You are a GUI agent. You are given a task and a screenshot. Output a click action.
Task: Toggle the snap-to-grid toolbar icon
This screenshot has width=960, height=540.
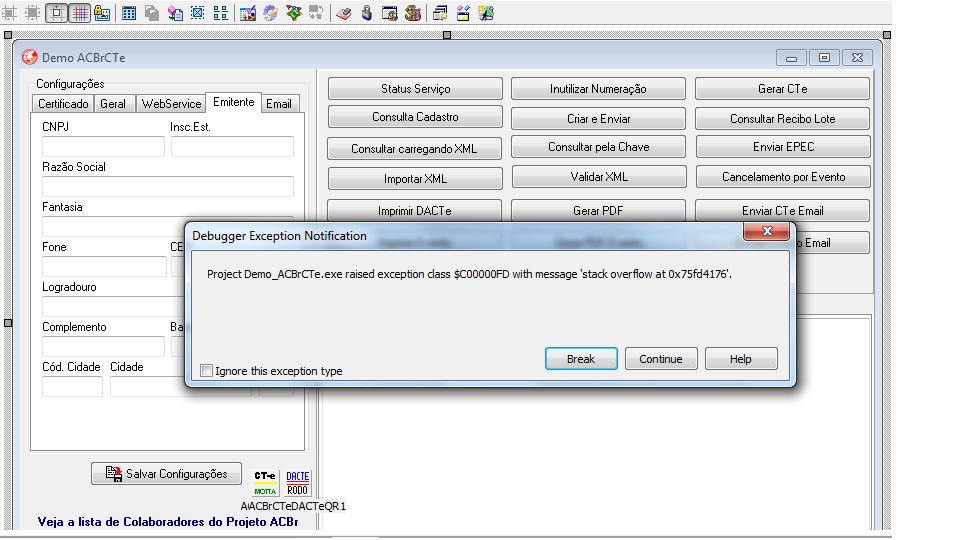(x=80, y=13)
